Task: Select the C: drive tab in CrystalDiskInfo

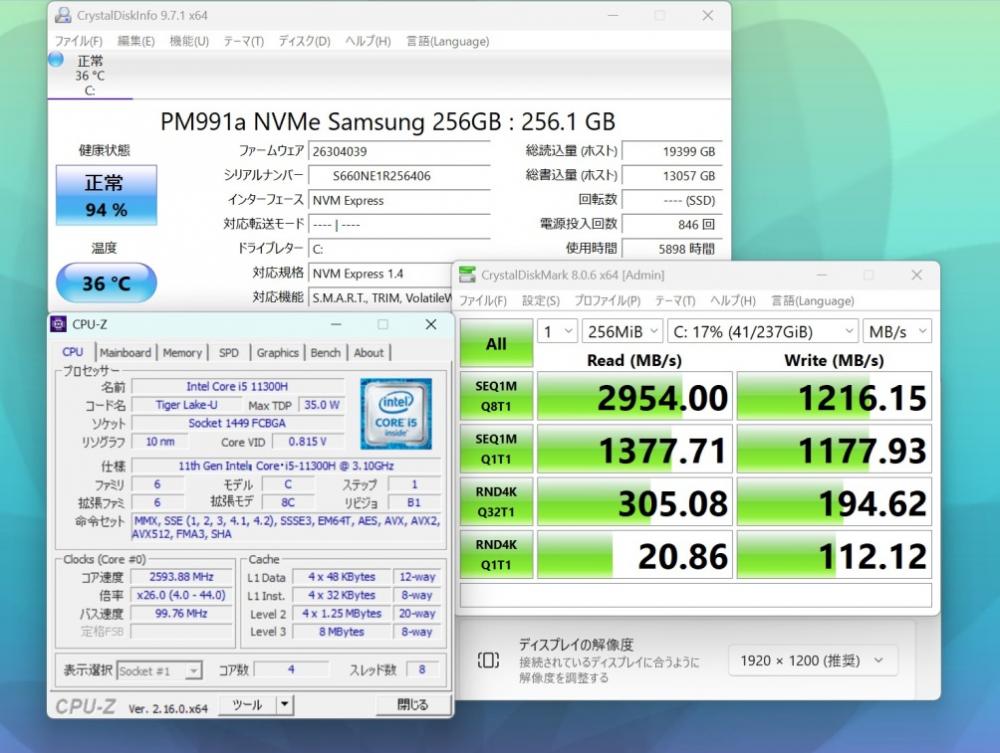Action: pos(90,75)
